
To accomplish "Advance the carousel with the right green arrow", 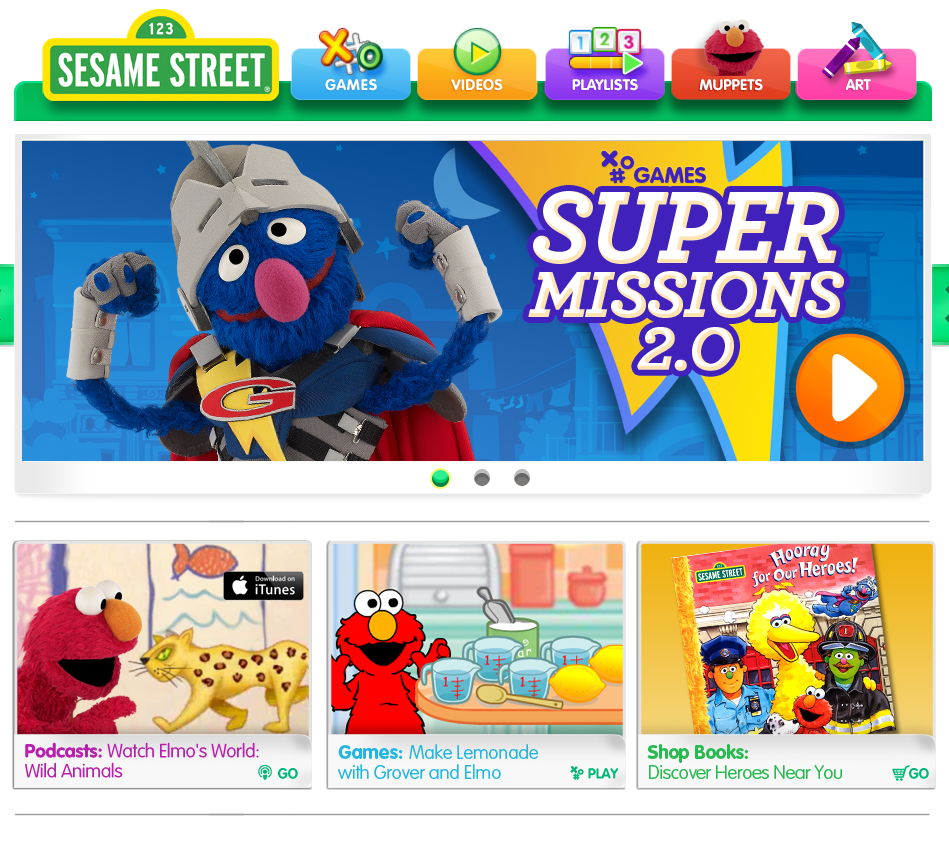I will click(941, 304).
